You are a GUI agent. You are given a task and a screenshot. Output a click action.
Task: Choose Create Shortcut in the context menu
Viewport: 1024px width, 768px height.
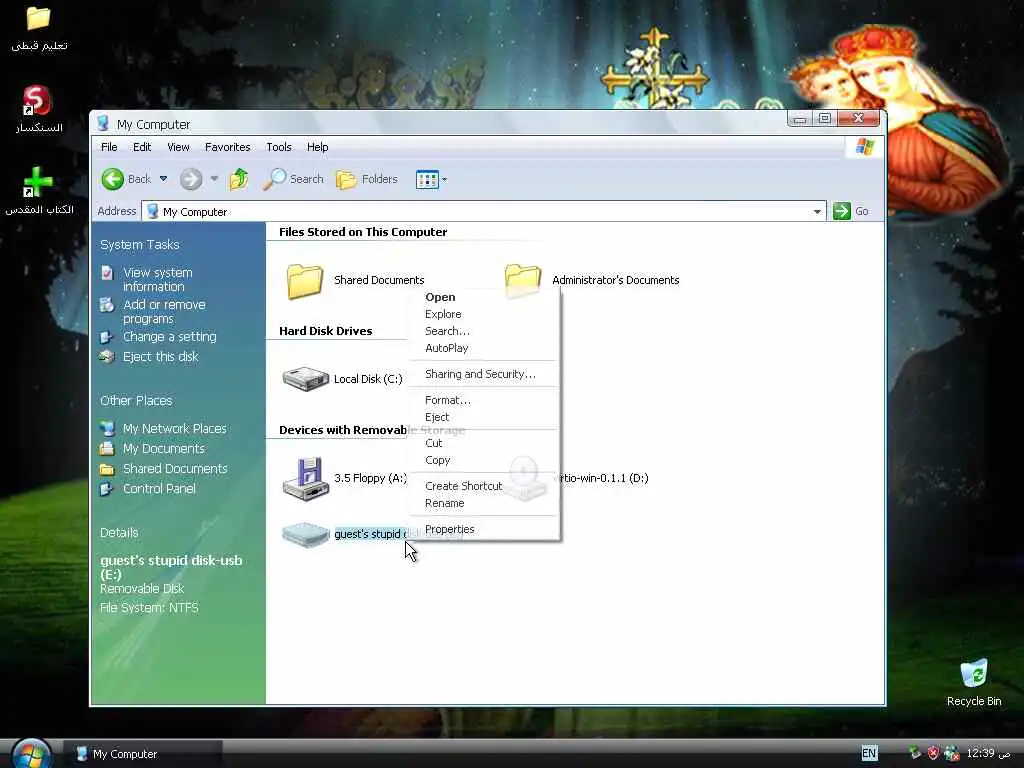tap(484, 487)
